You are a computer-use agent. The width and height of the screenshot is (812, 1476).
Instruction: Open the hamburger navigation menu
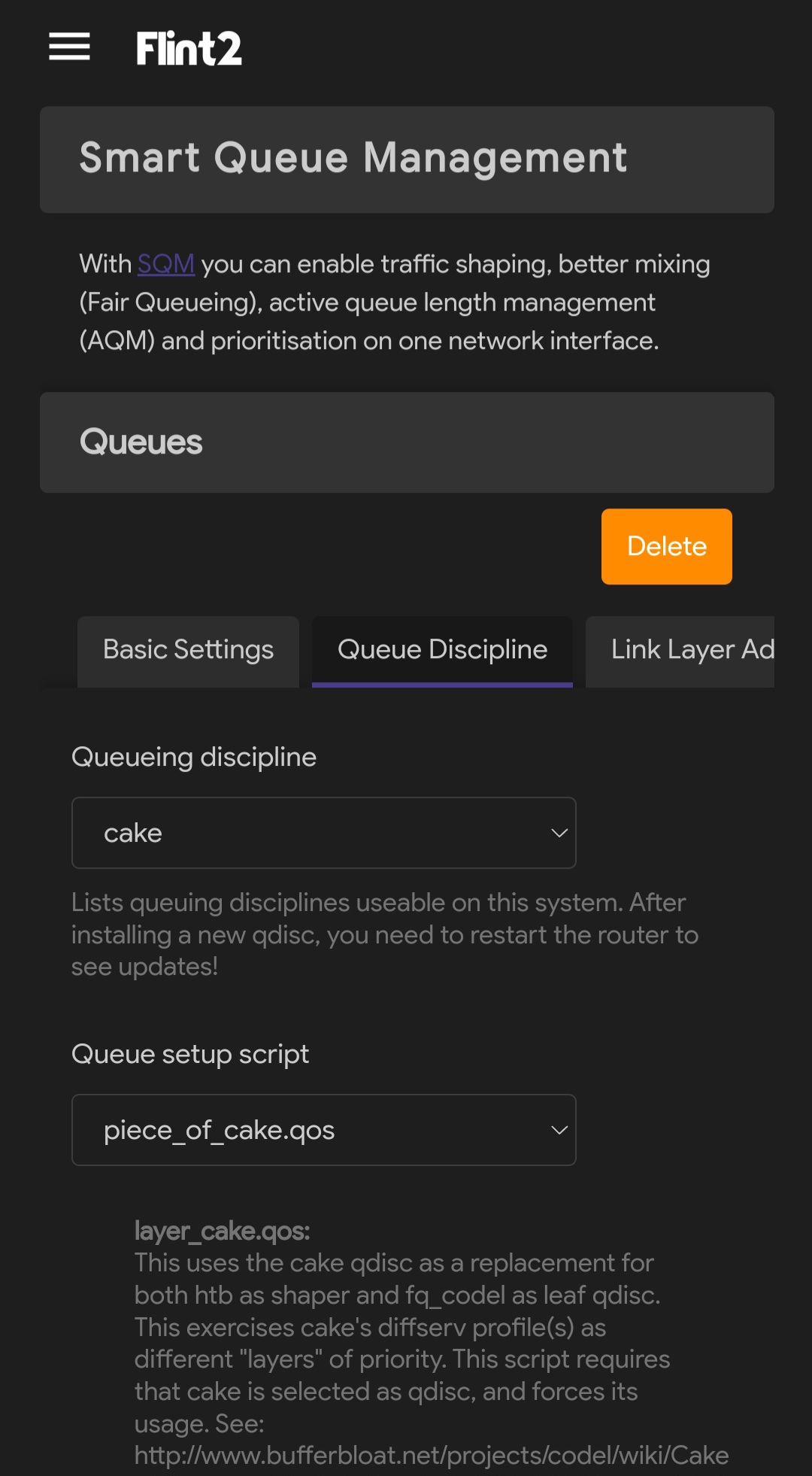[x=69, y=47]
